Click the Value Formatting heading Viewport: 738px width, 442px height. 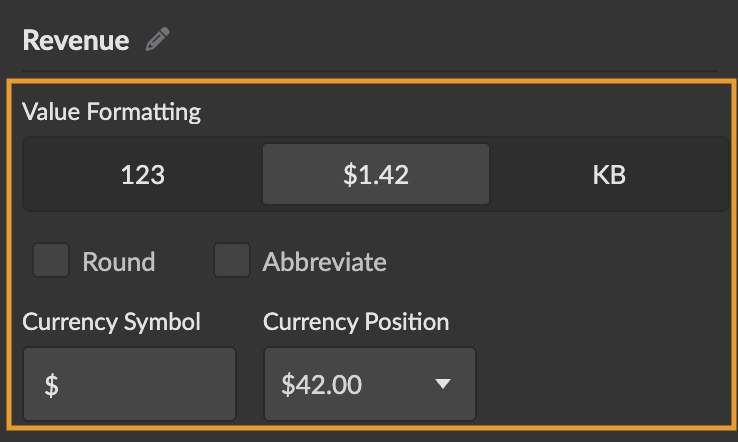(x=111, y=111)
